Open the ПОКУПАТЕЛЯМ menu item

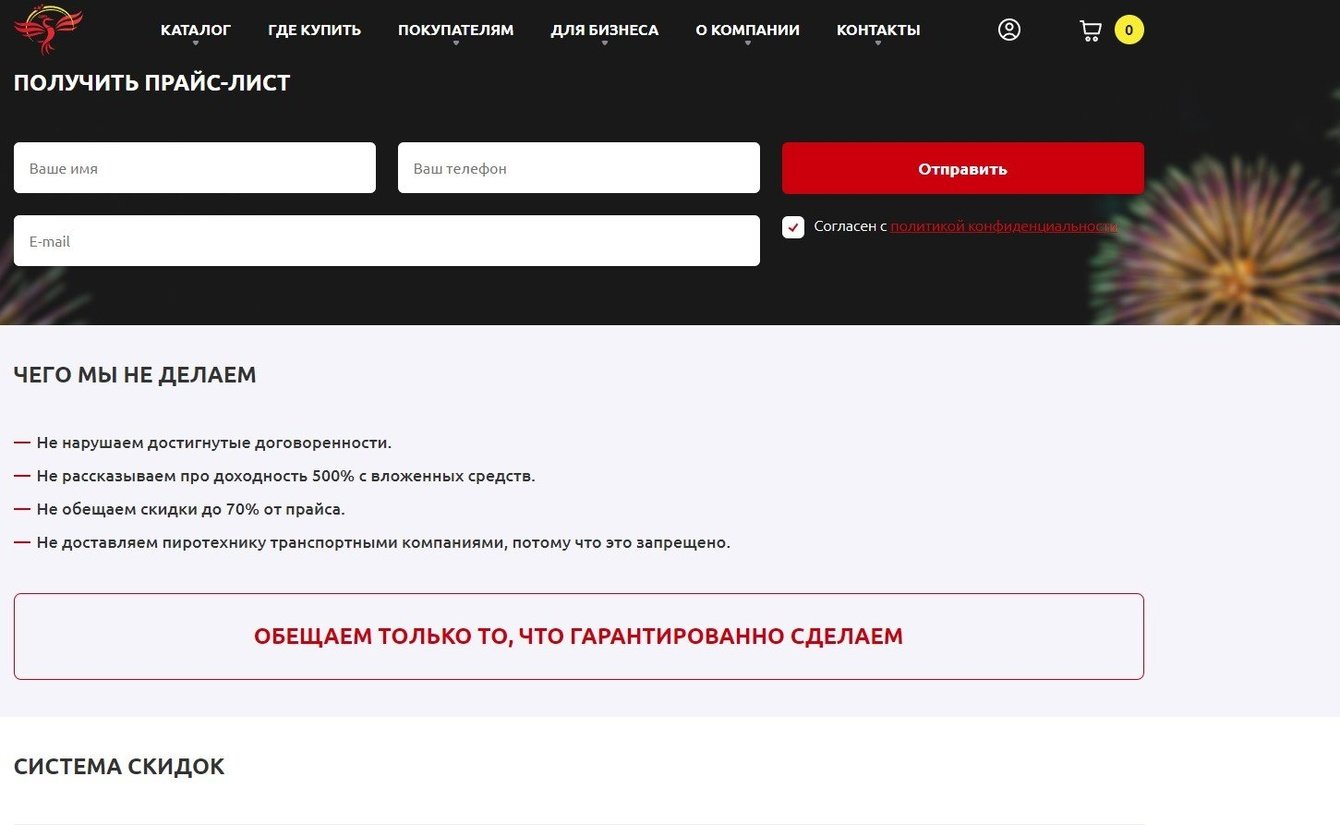tap(456, 30)
